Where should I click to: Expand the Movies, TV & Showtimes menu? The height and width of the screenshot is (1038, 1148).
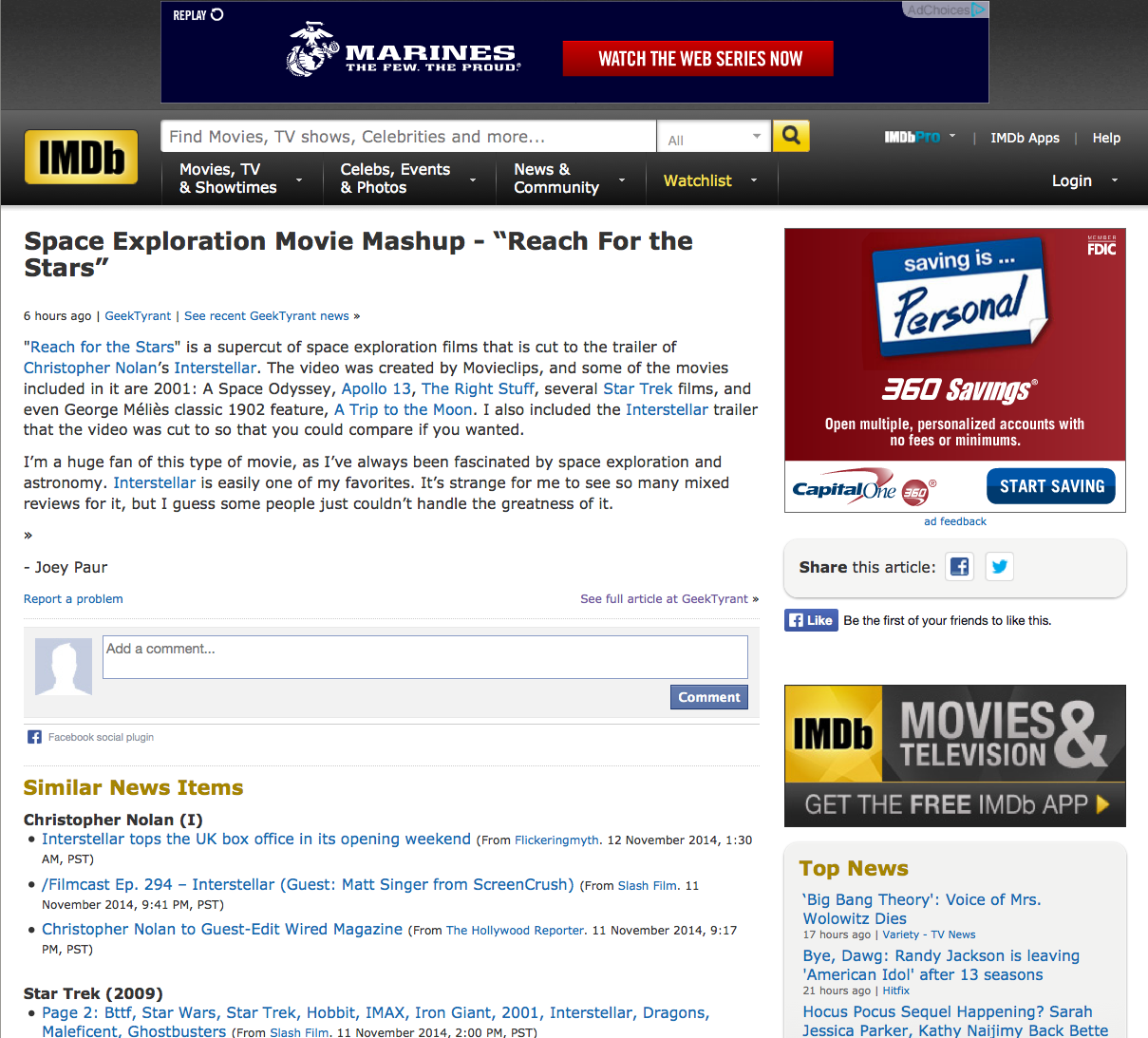point(241,179)
